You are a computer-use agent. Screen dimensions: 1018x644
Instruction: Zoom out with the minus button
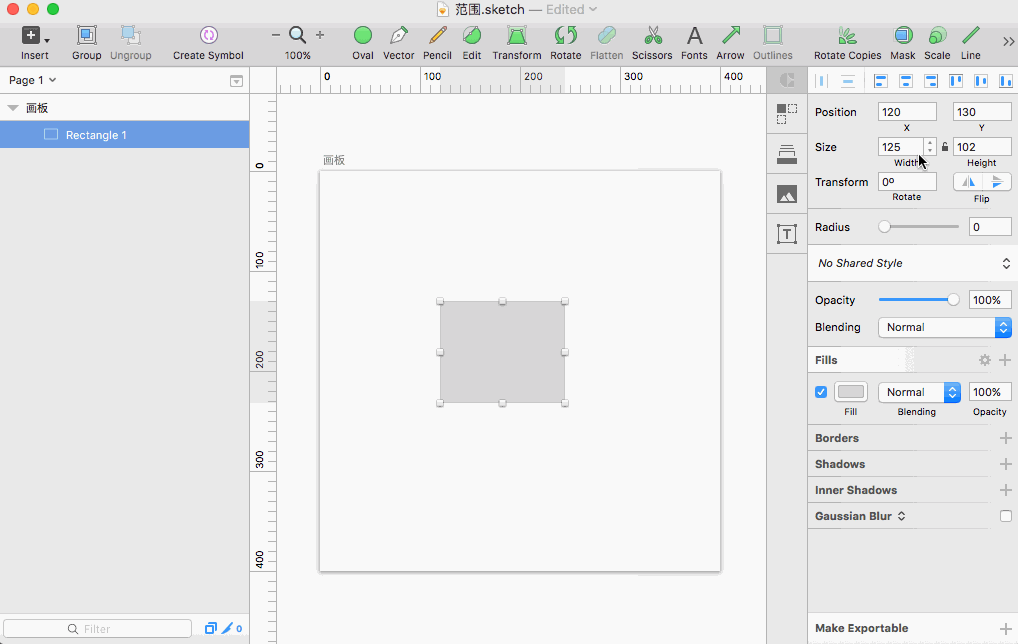click(x=276, y=35)
